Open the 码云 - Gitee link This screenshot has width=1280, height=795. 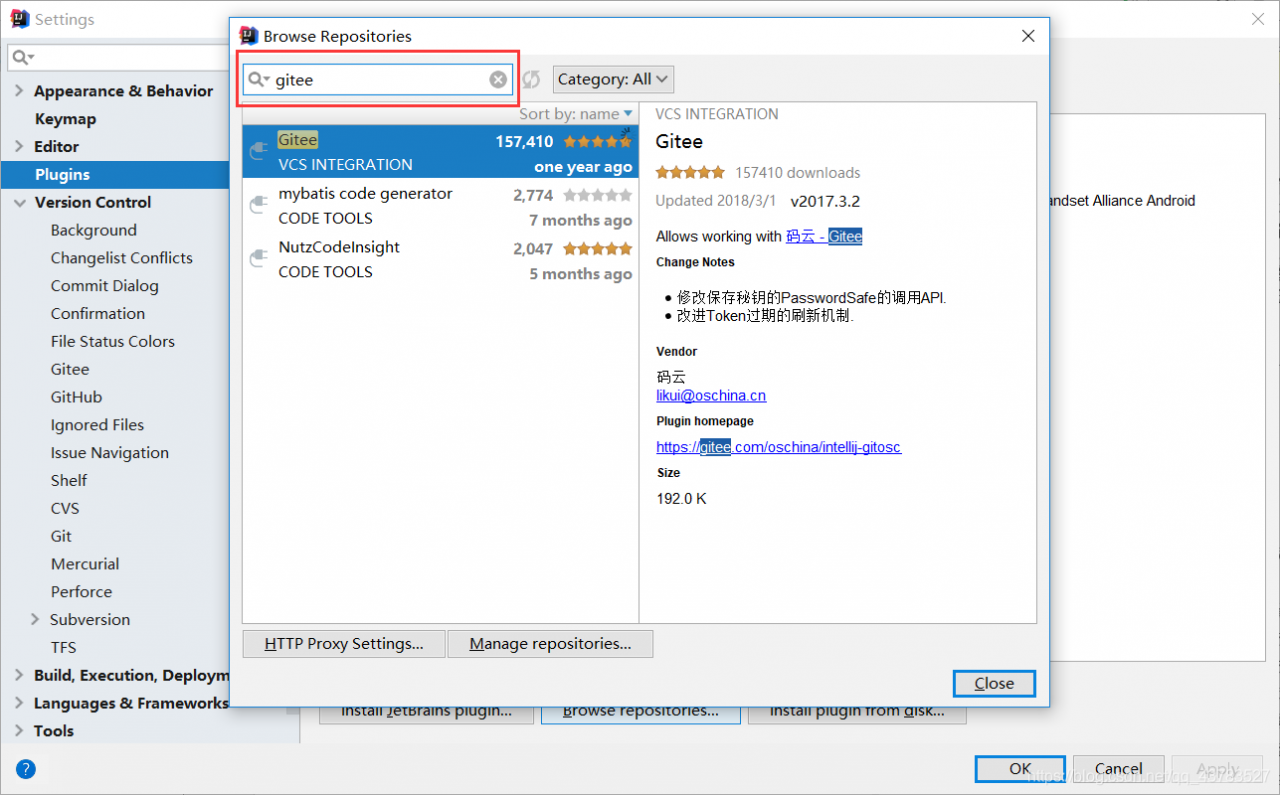pyautogui.click(x=824, y=237)
